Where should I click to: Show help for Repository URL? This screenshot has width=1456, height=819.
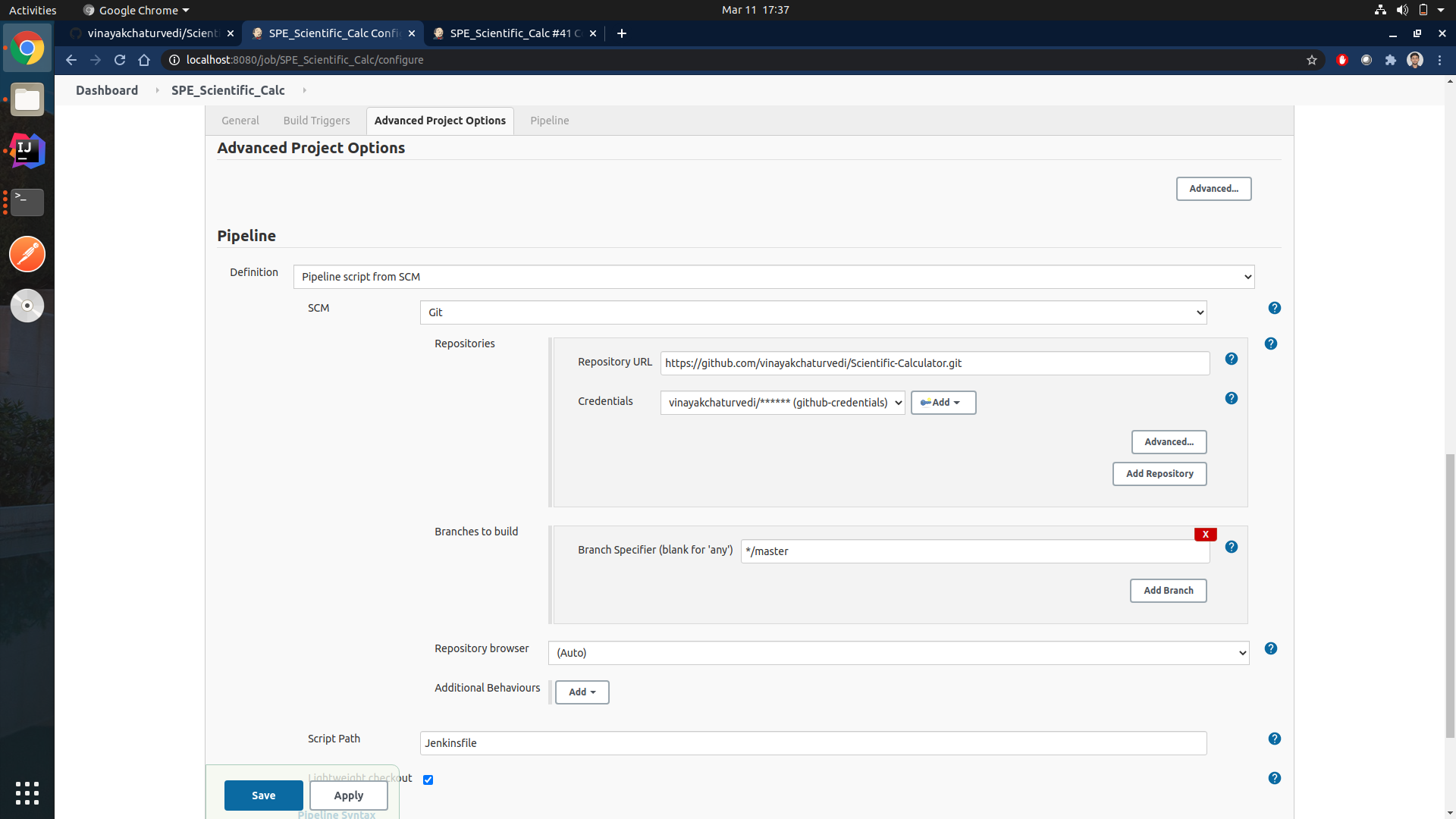point(1232,359)
